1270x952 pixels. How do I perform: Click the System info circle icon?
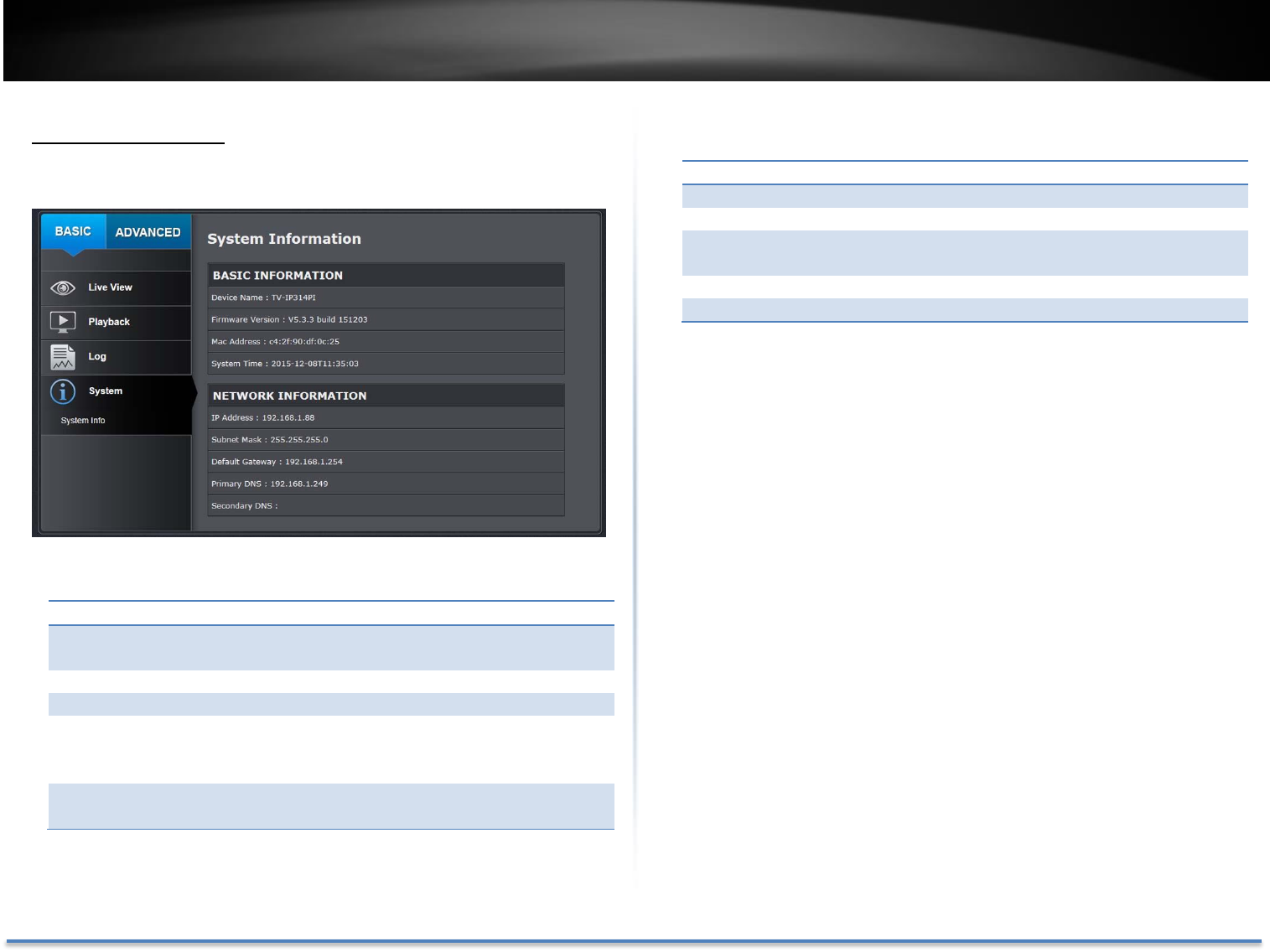click(63, 391)
